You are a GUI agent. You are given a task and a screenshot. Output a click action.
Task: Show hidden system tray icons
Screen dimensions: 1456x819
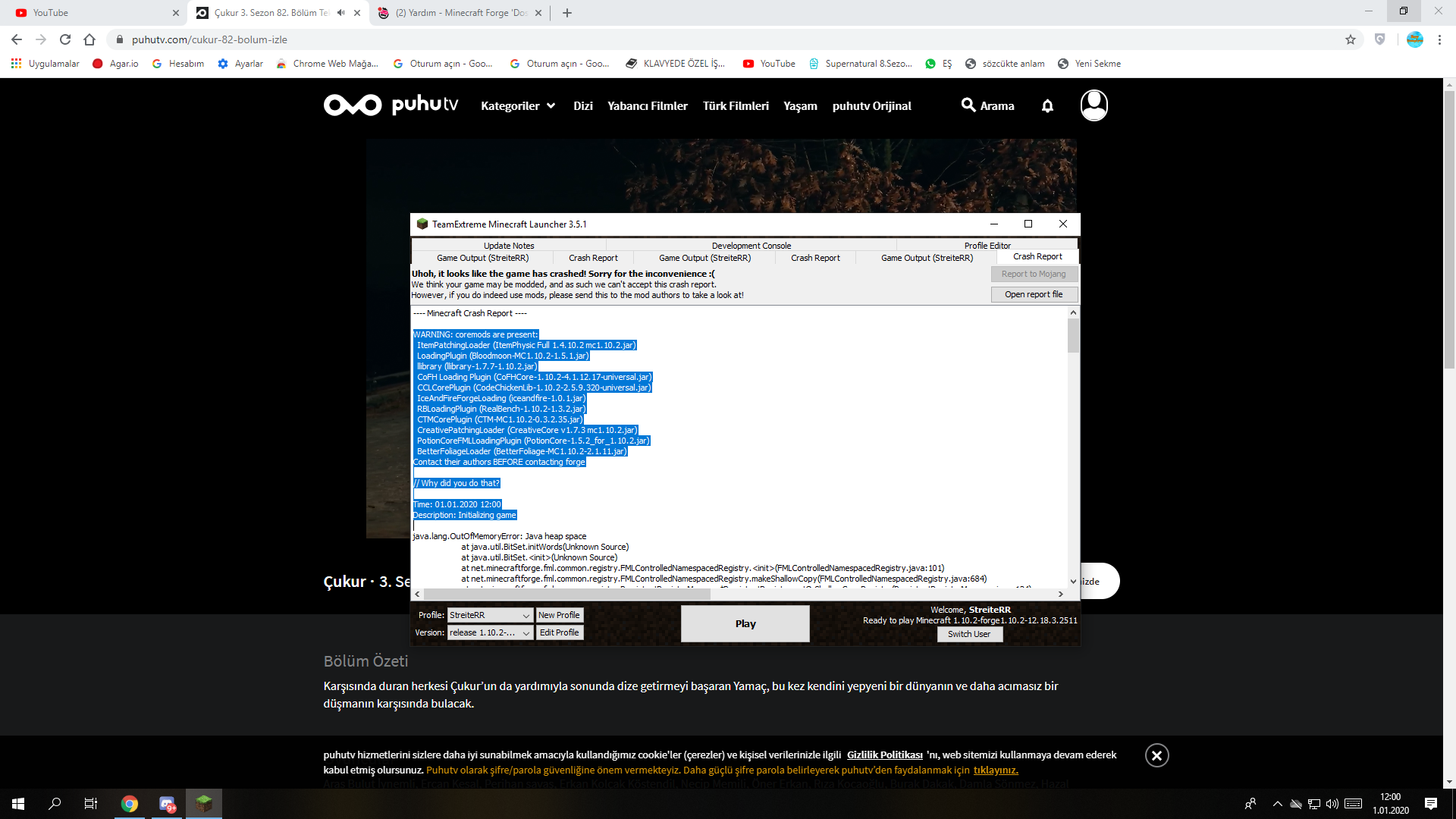coord(1278,804)
